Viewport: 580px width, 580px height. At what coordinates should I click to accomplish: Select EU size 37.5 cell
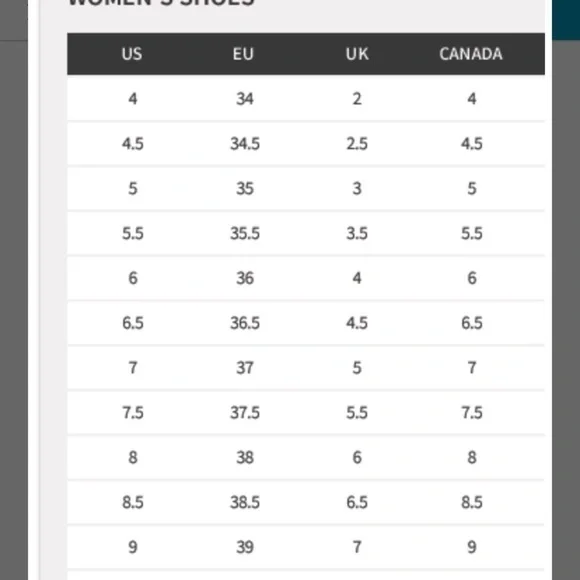click(x=245, y=413)
